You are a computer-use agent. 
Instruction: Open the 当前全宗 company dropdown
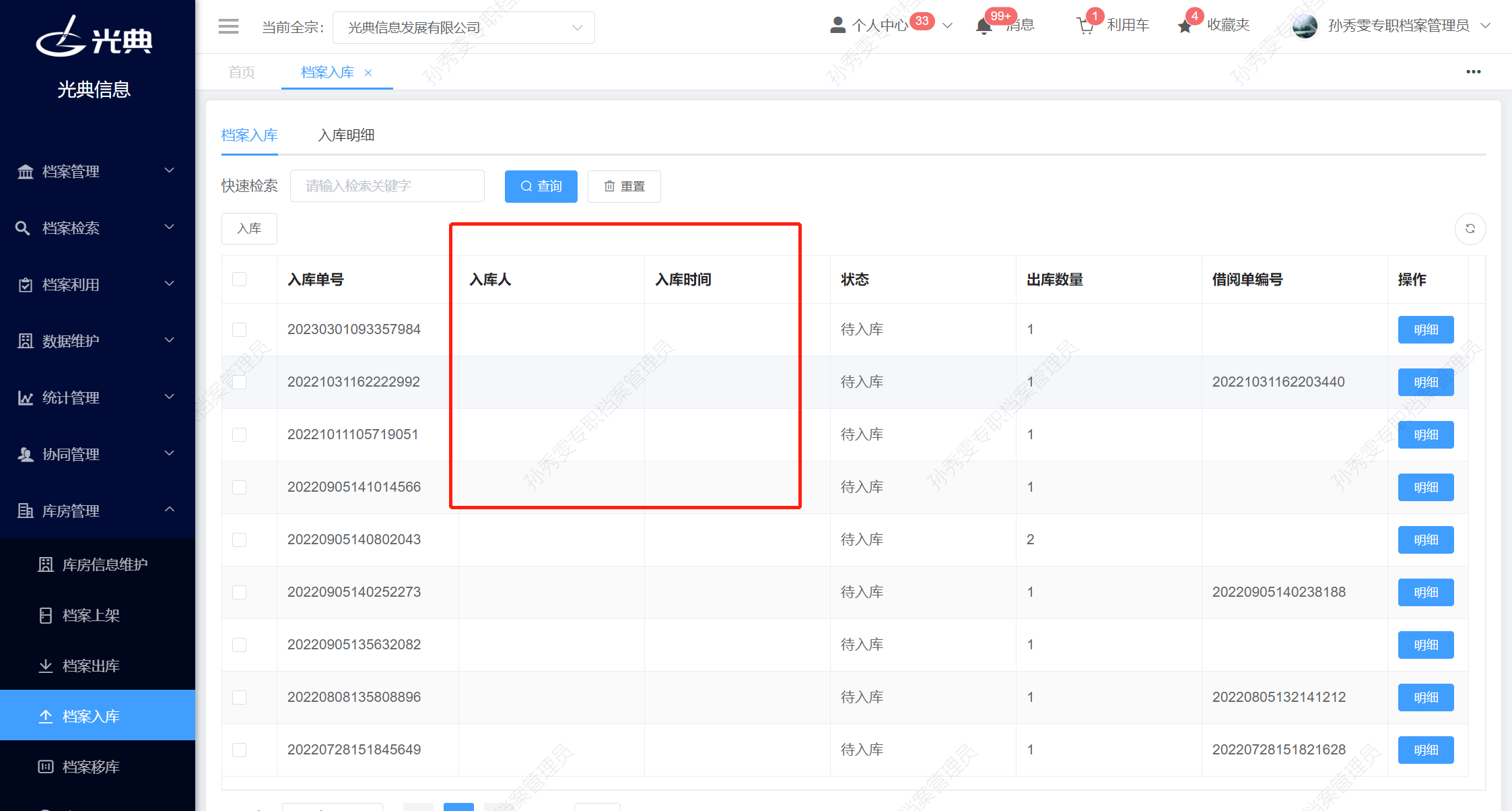(x=464, y=28)
